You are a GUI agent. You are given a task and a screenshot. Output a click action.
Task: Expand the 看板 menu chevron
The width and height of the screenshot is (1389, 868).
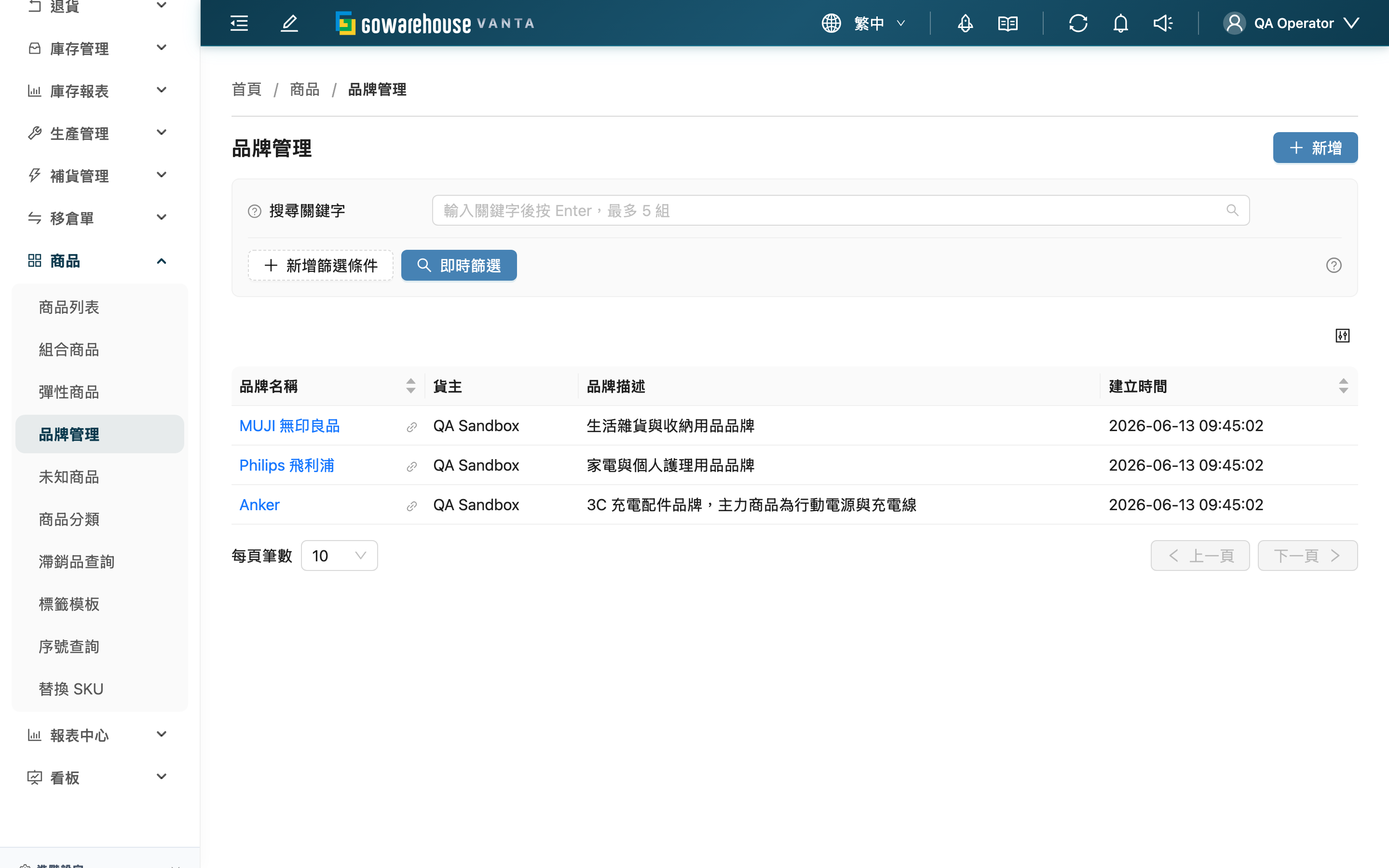[162, 777]
